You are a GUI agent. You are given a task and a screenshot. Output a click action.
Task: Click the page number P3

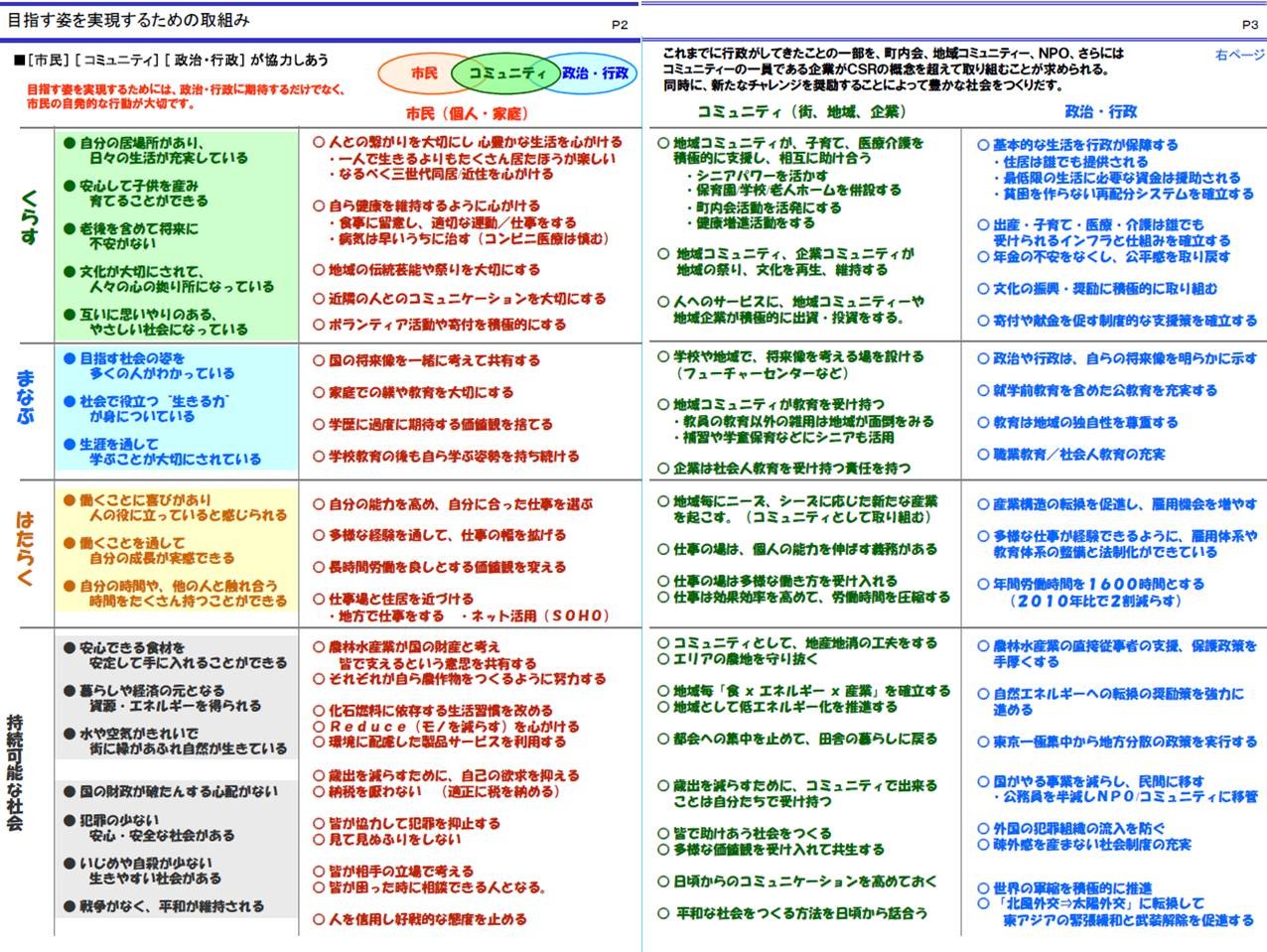tap(1250, 25)
